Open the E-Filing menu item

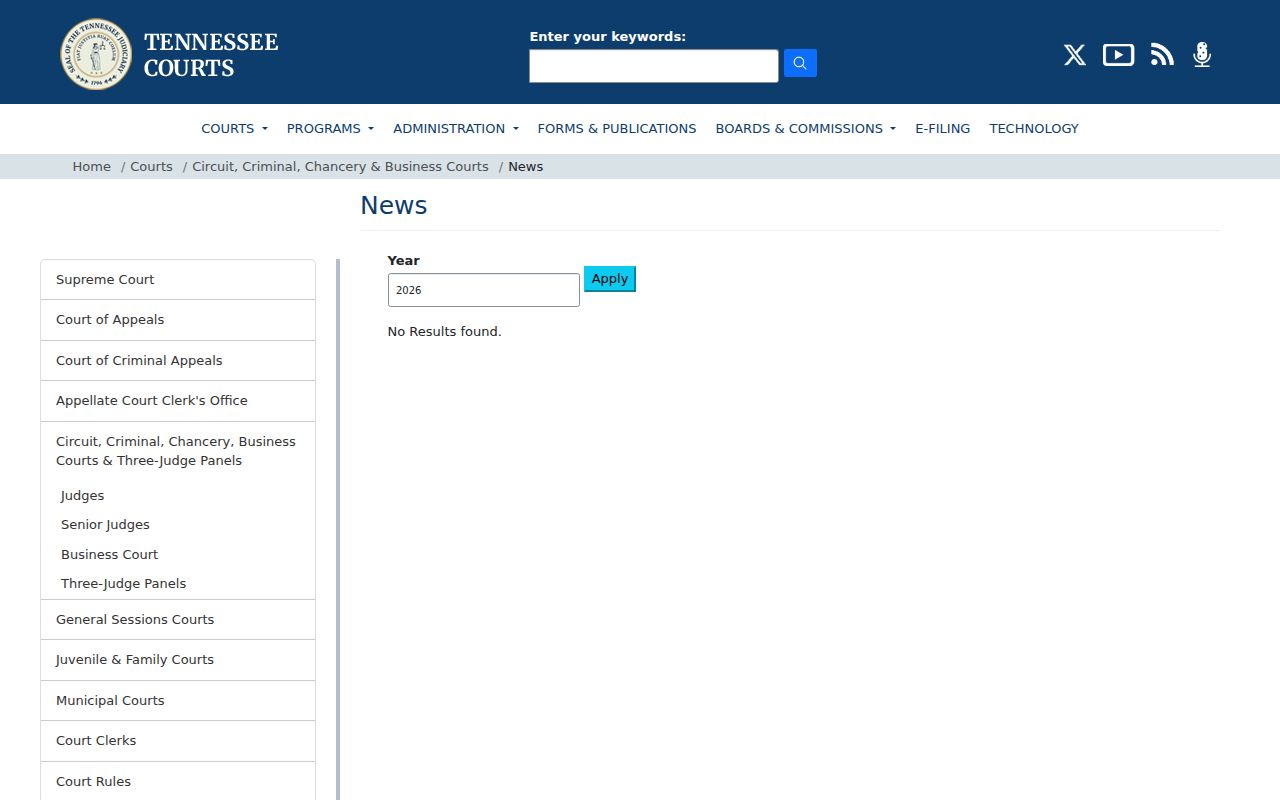[x=942, y=128]
